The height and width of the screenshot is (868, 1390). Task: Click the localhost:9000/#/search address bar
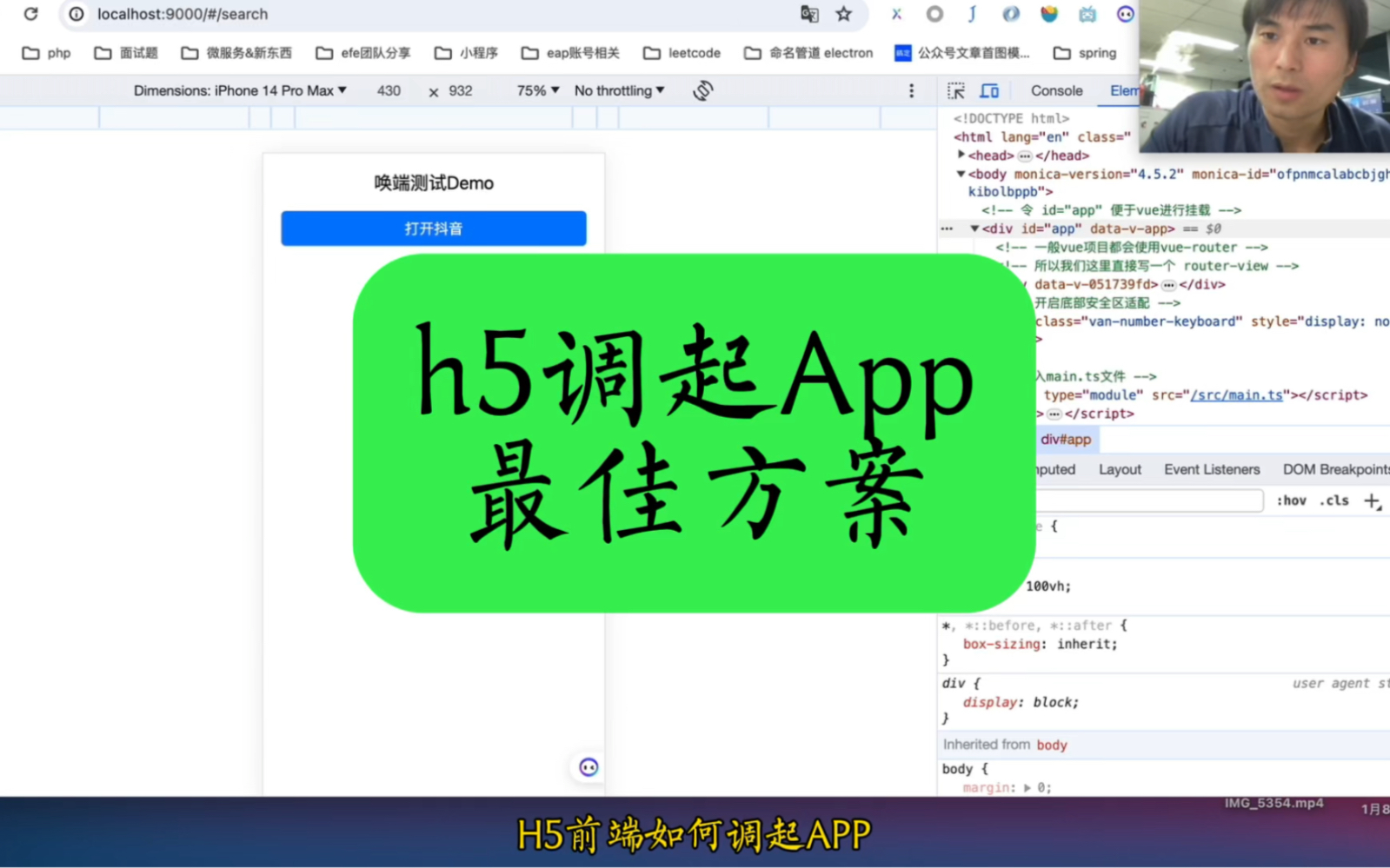(x=183, y=14)
